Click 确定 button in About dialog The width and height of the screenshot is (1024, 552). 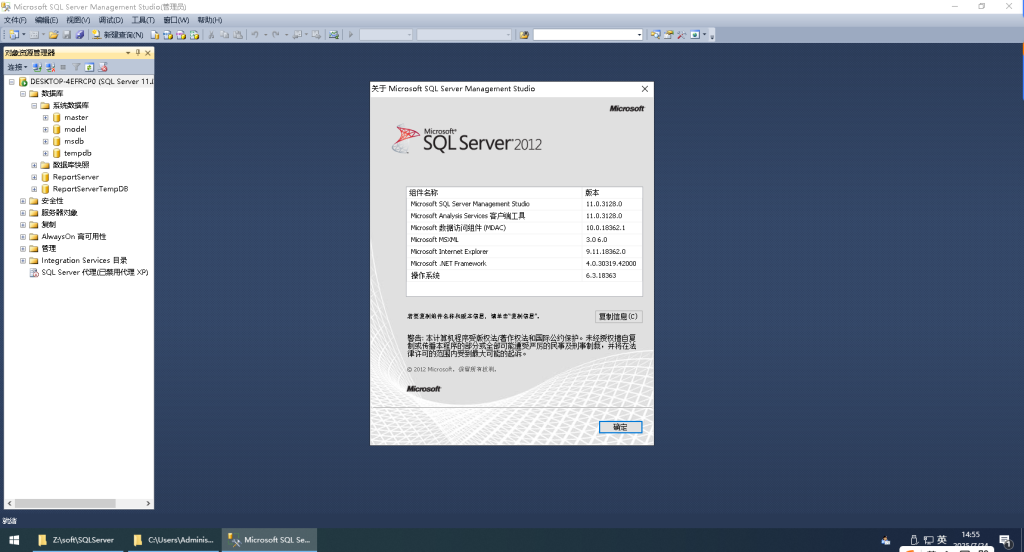point(620,427)
